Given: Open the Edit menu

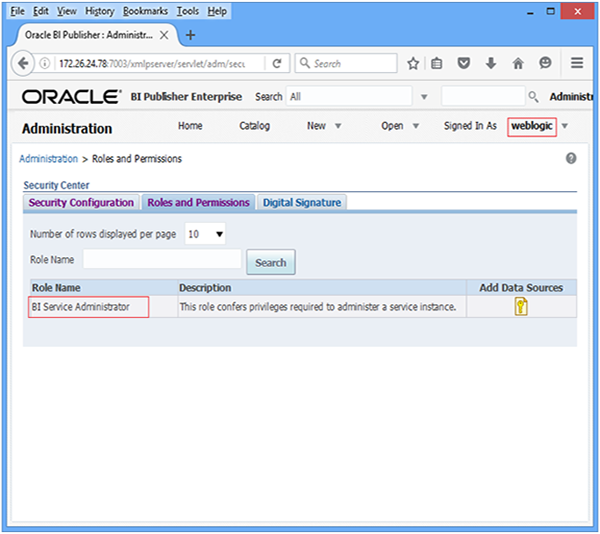Looking at the screenshot, I should 41,11.
